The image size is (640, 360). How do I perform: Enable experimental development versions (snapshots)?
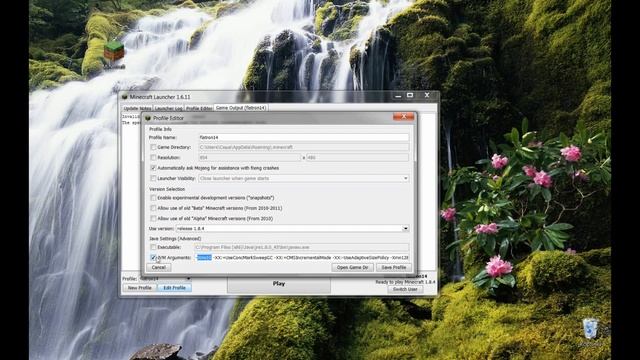pyautogui.click(x=153, y=198)
